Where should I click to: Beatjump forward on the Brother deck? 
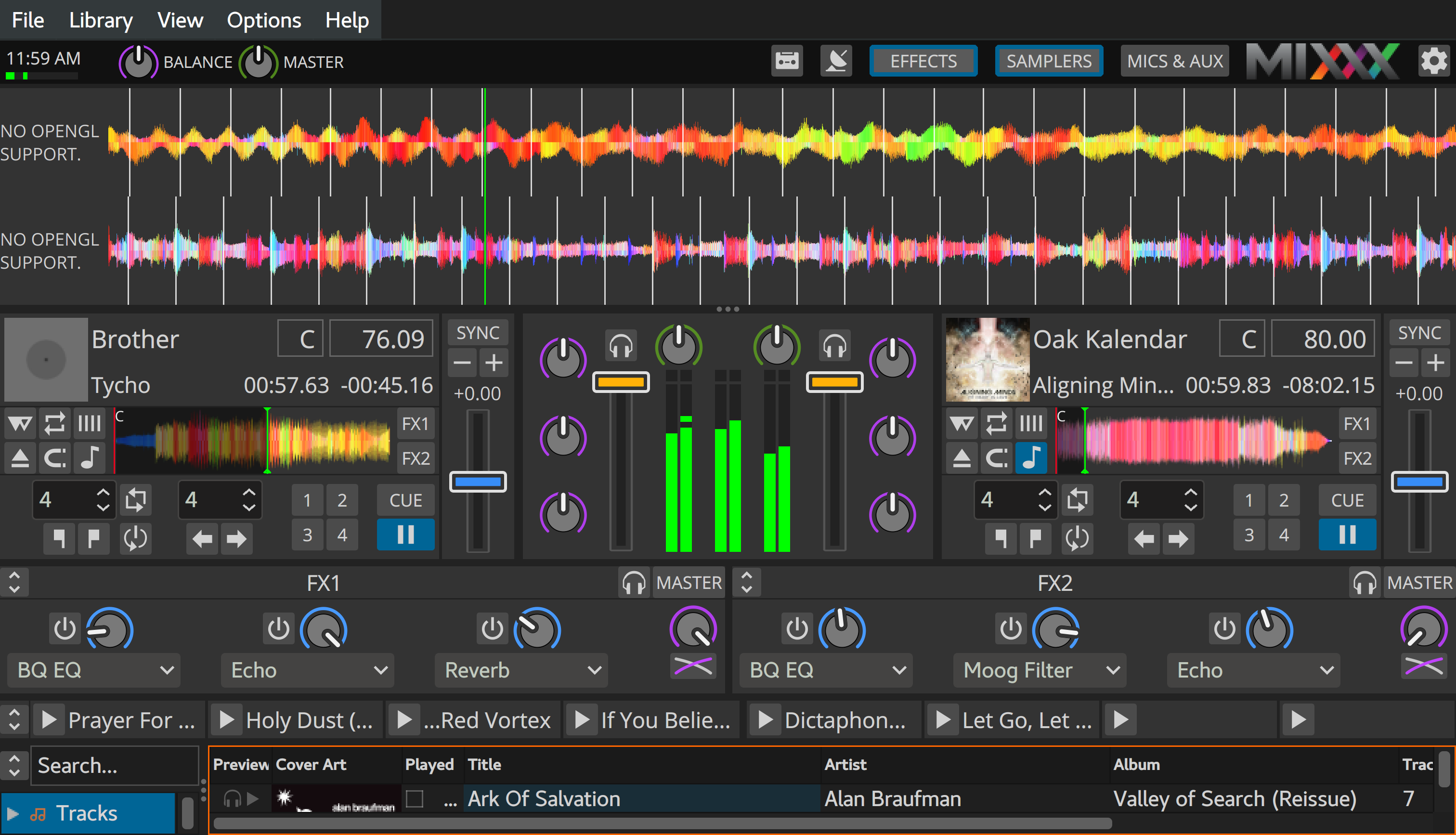[x=236, y=538]
